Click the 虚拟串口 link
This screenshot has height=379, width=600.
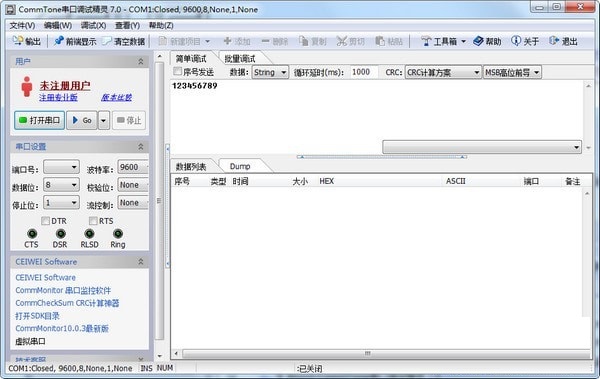coord(30,341)
